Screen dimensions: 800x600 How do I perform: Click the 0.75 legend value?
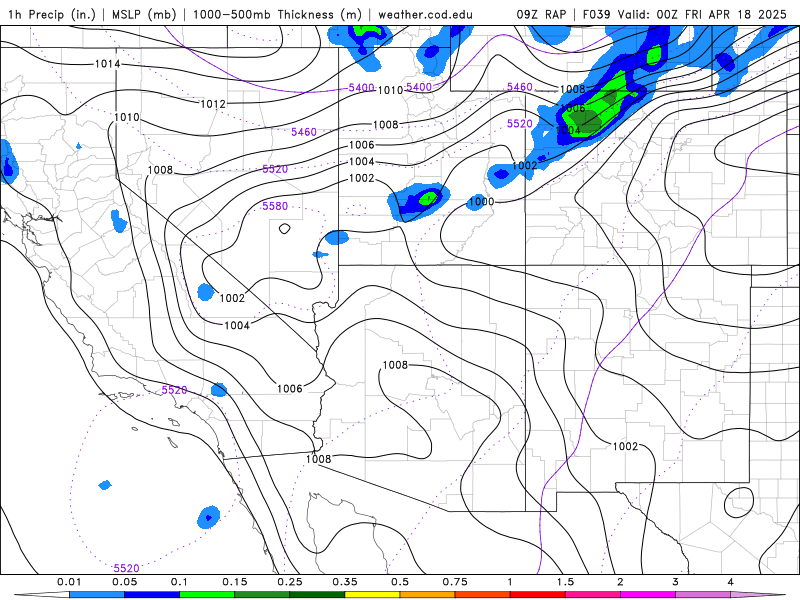[x=455, y=582]
